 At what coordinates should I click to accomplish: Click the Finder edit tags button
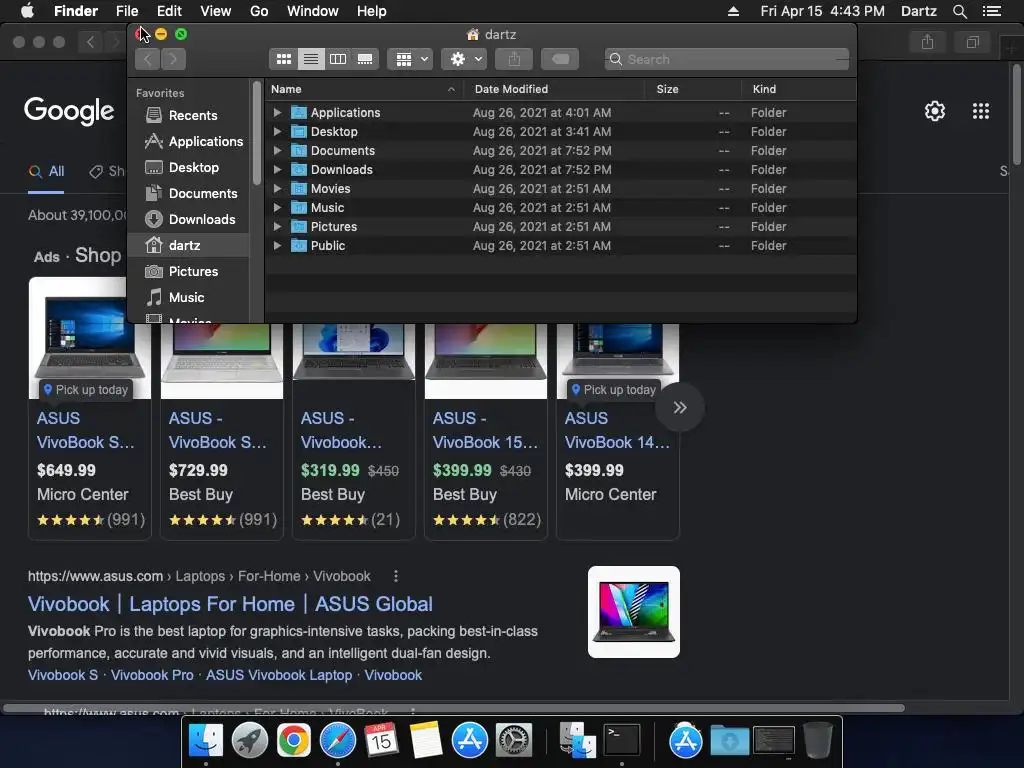click(x=560, y=59)
